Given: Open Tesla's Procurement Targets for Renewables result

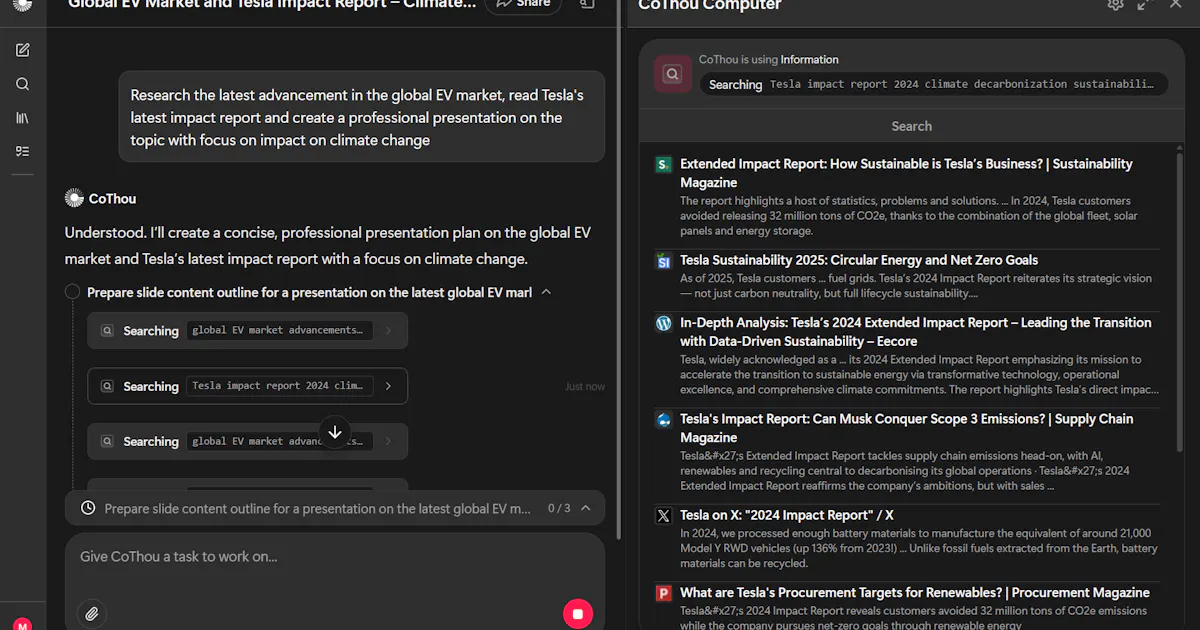Looking at the screenshot, I should click(915, 593).
